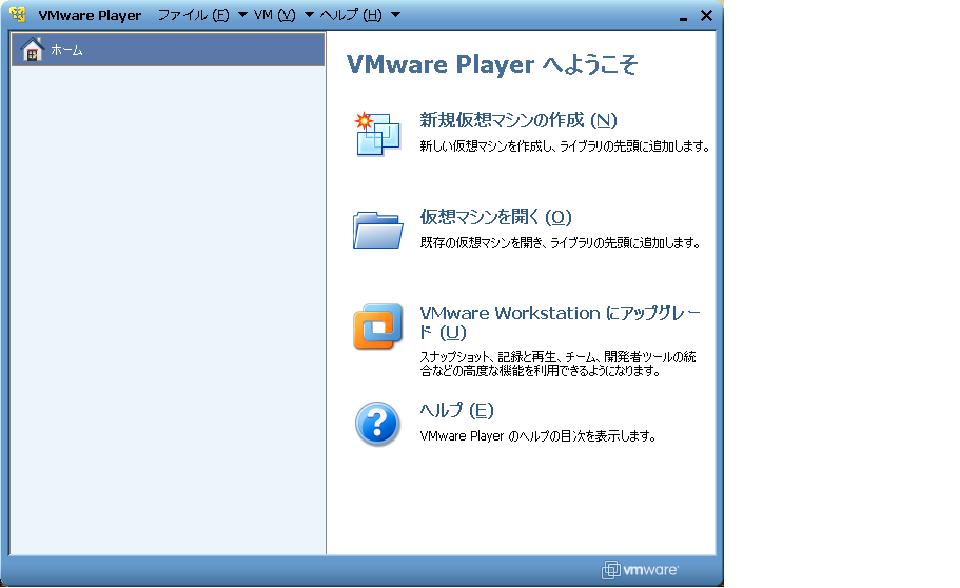The height and width of the screenshot is (588, 960).
Task: Minimize the VMware Player window
Action: pos(683,17)
